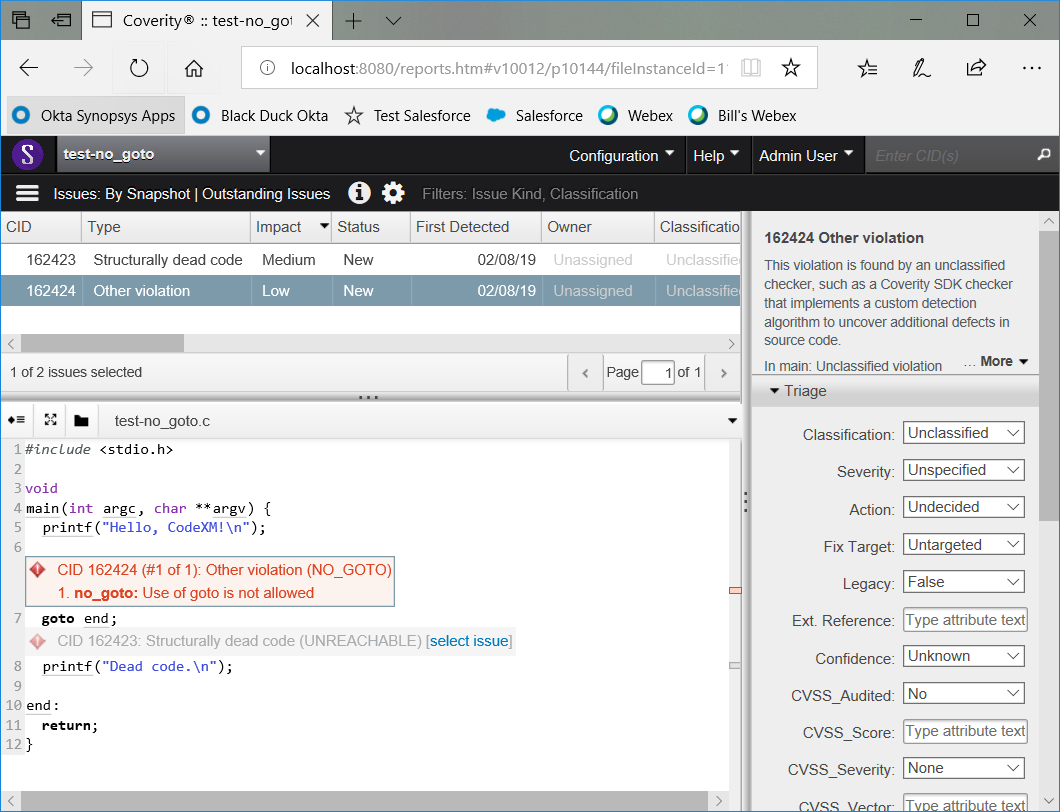1060x812 pixels.
Task: Open the CVSS_Severity dropdown
Action: (963, 768)
